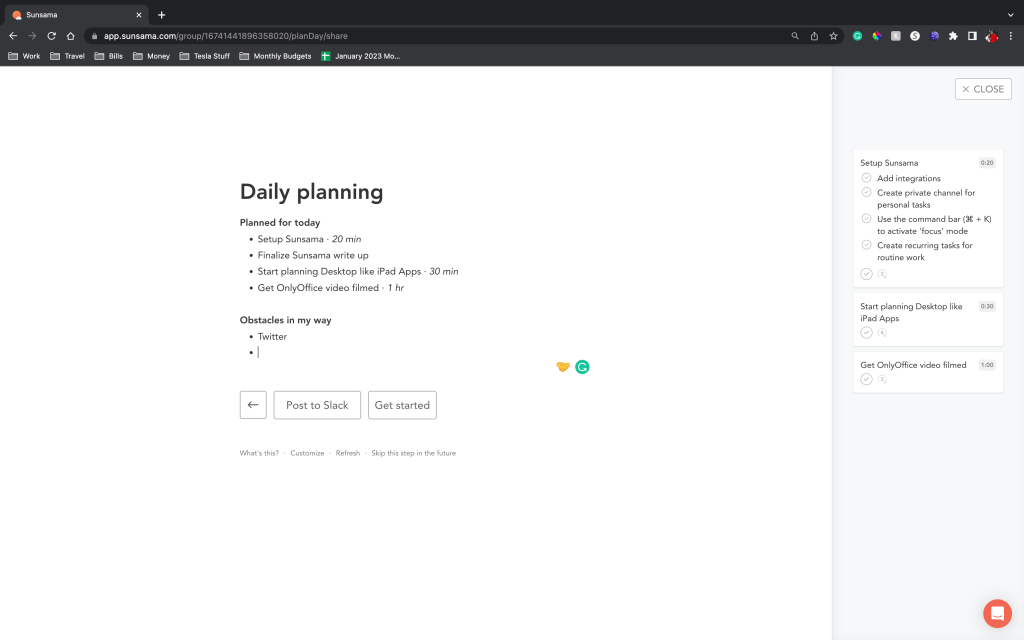Open the tab search chevron dropdown
Viewport: 1024px width, 640px height.
tap(1010, 15)
